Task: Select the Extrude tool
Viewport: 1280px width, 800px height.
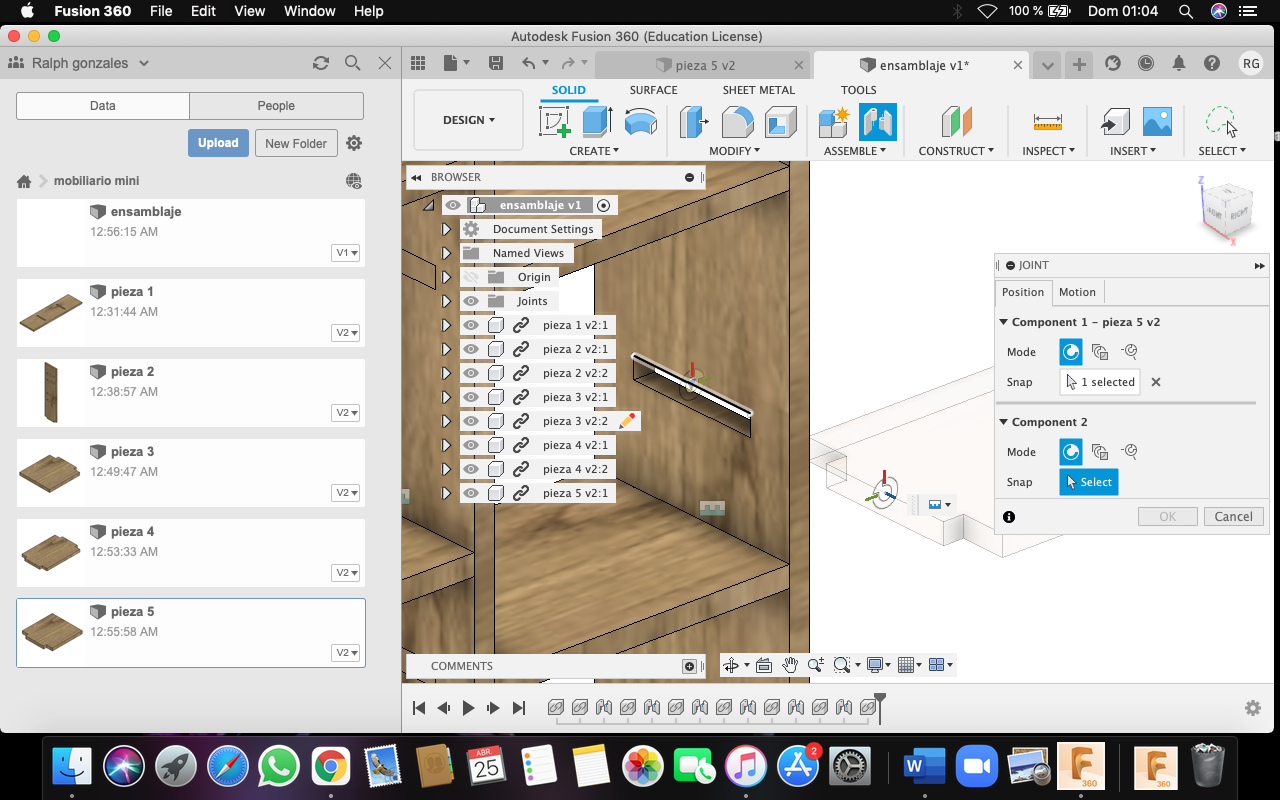Action: pos(597,122)
